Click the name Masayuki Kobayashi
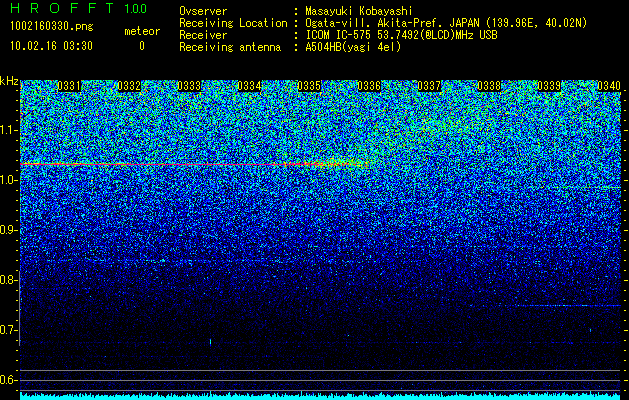 [x=359, y=11]
